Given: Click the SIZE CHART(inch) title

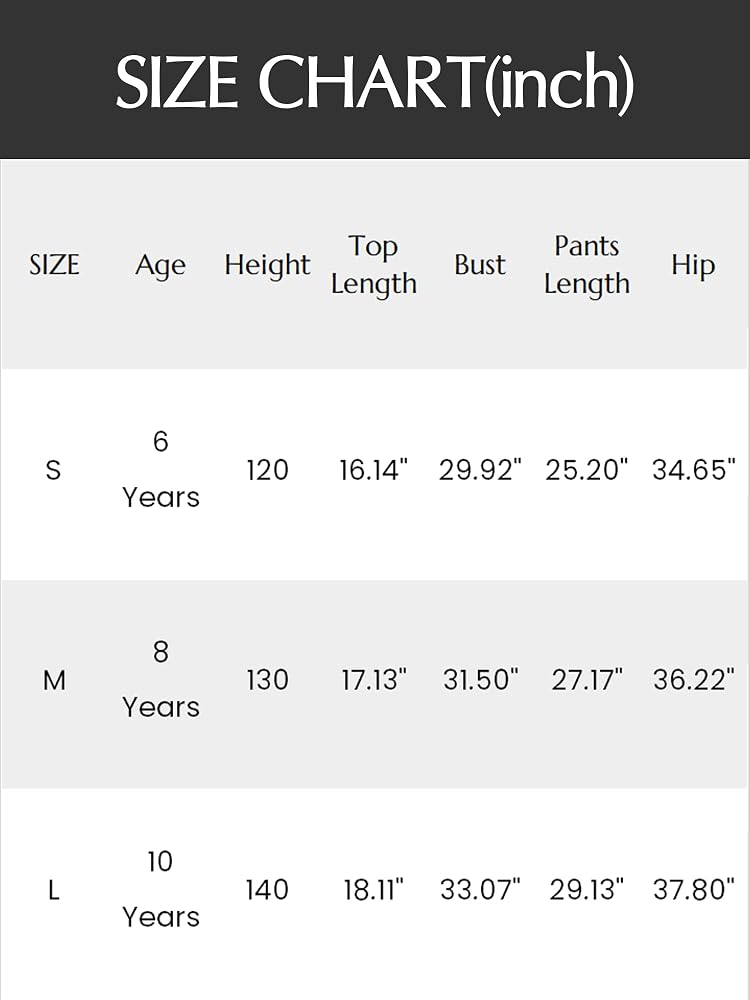Looking at the screenshot, I should pos(375,82).
